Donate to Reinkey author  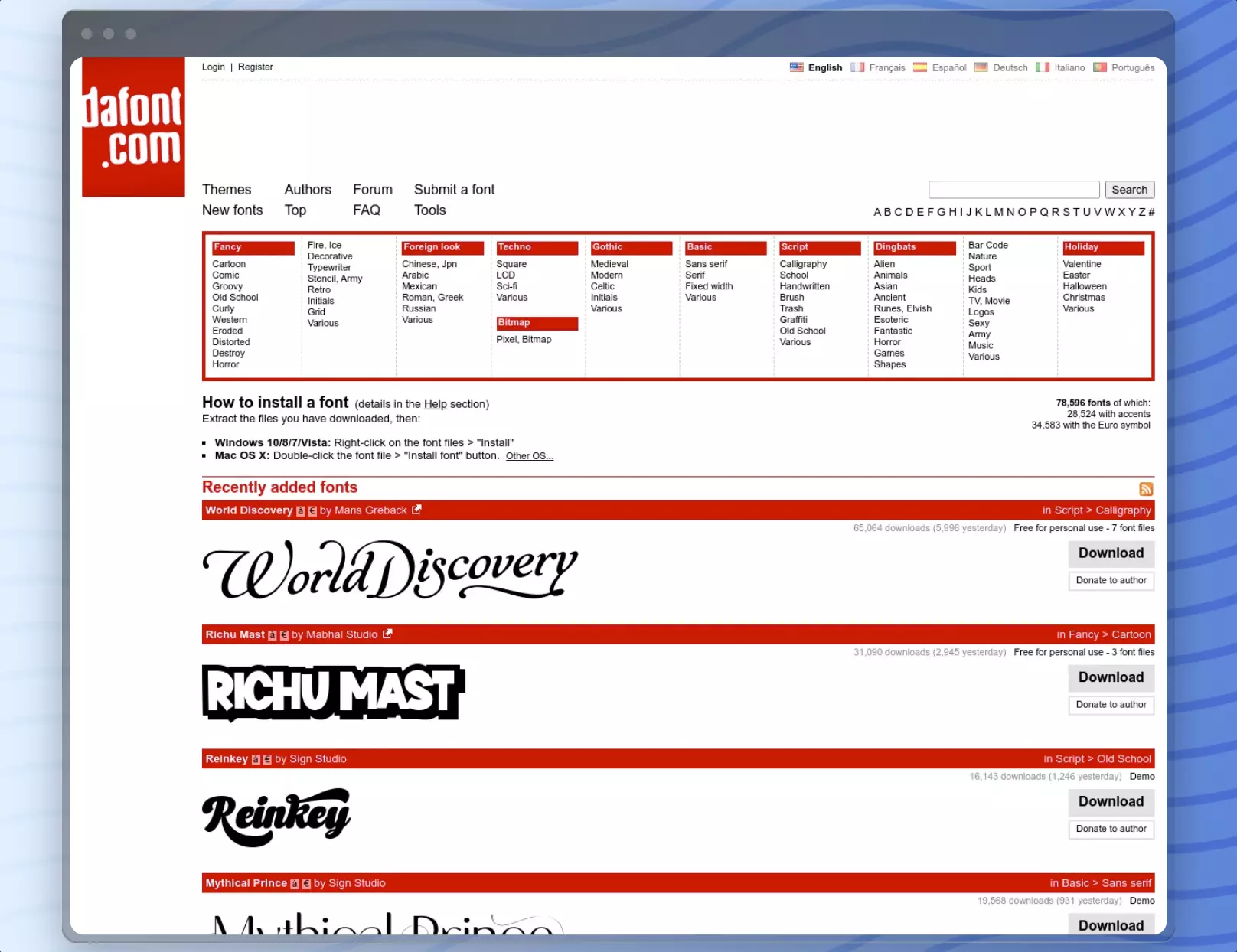pyautogui.click(x=1111, y=829)
